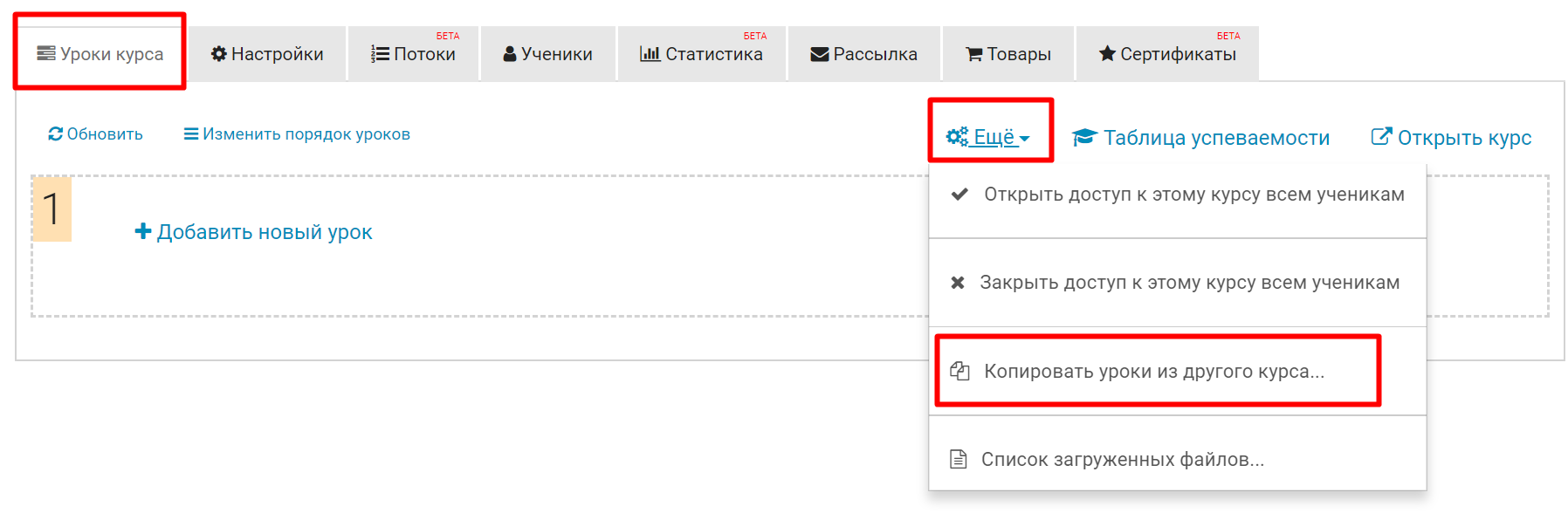
Task: Click the copy icon in the dropdown menu
Action: point(959,371)
